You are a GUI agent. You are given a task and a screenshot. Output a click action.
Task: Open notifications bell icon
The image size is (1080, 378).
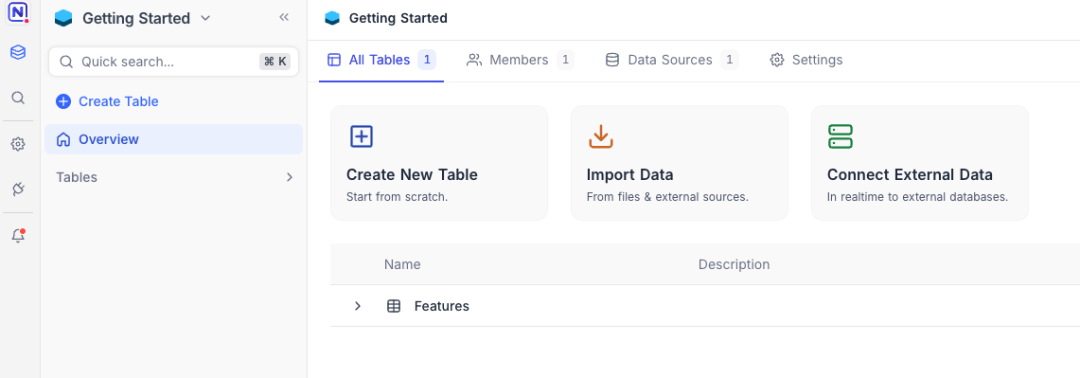19,235
